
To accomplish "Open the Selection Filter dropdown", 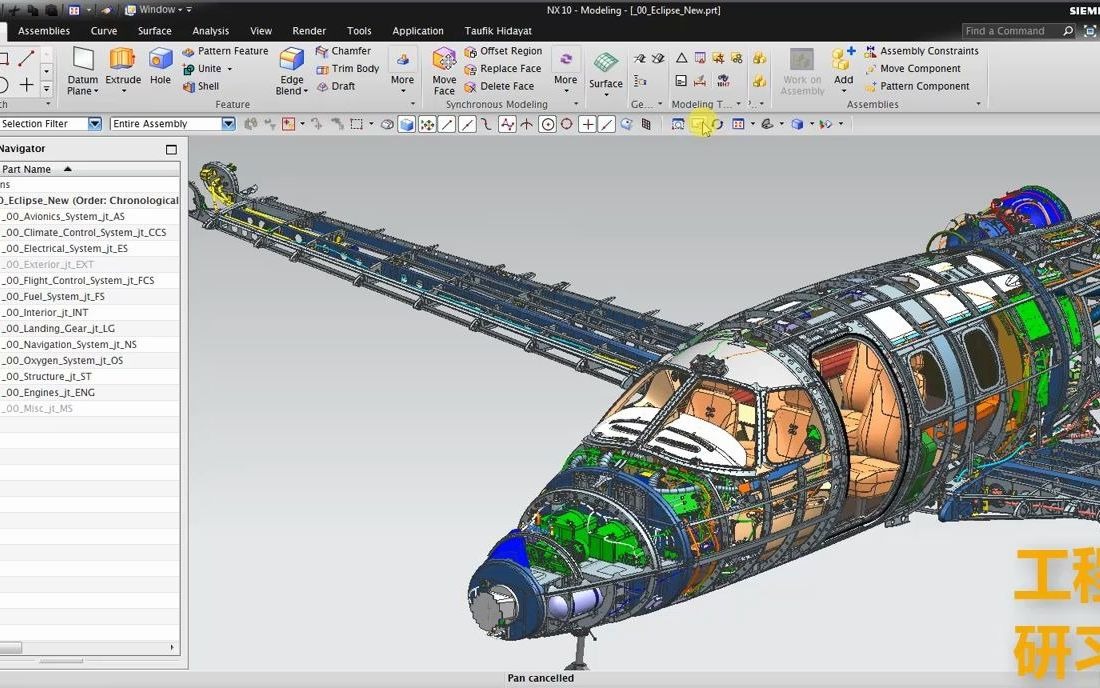I will point(95,124).
